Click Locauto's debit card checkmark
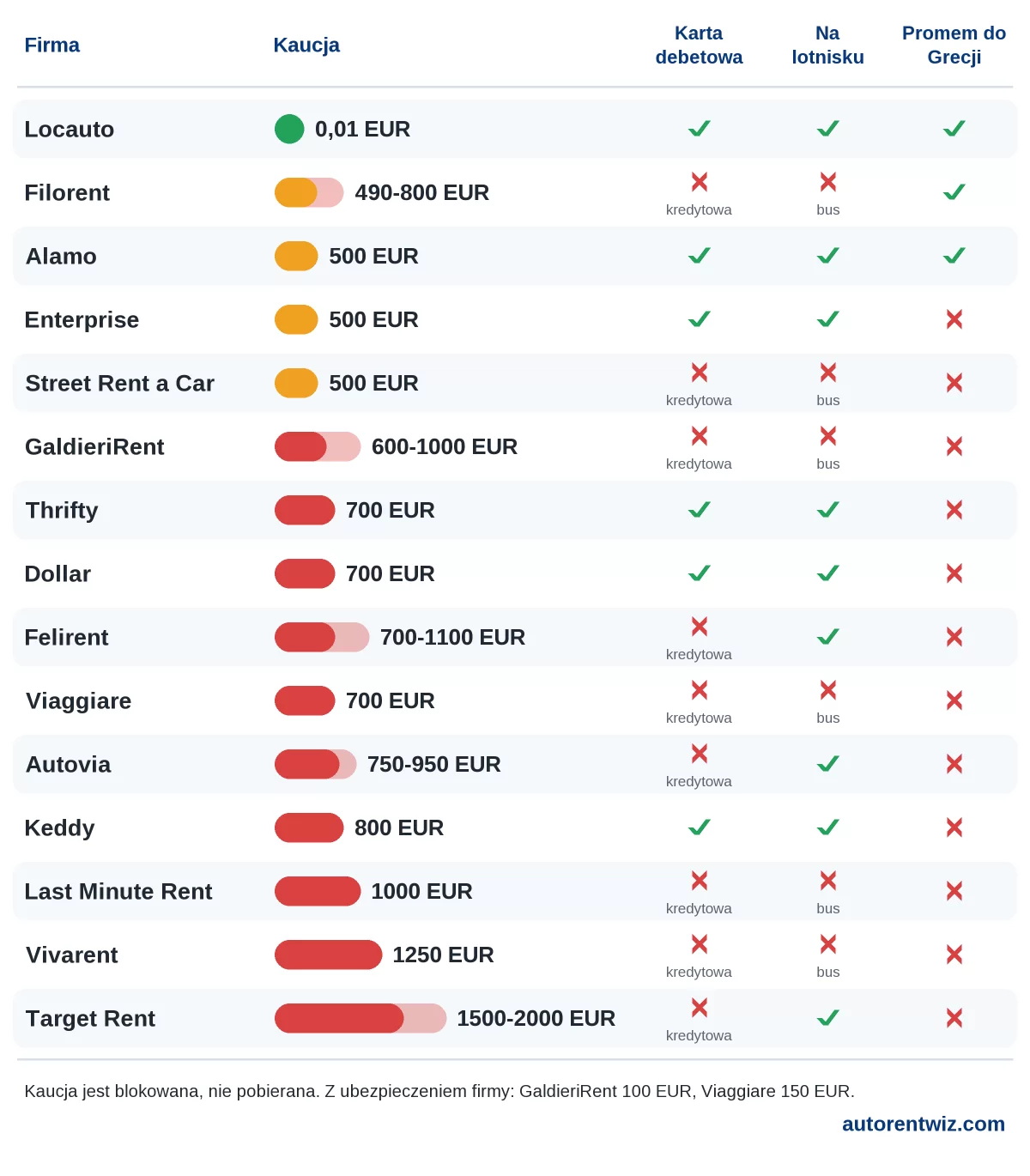Viewport: 1030px width, 1176px height. (x=699, y=129)
